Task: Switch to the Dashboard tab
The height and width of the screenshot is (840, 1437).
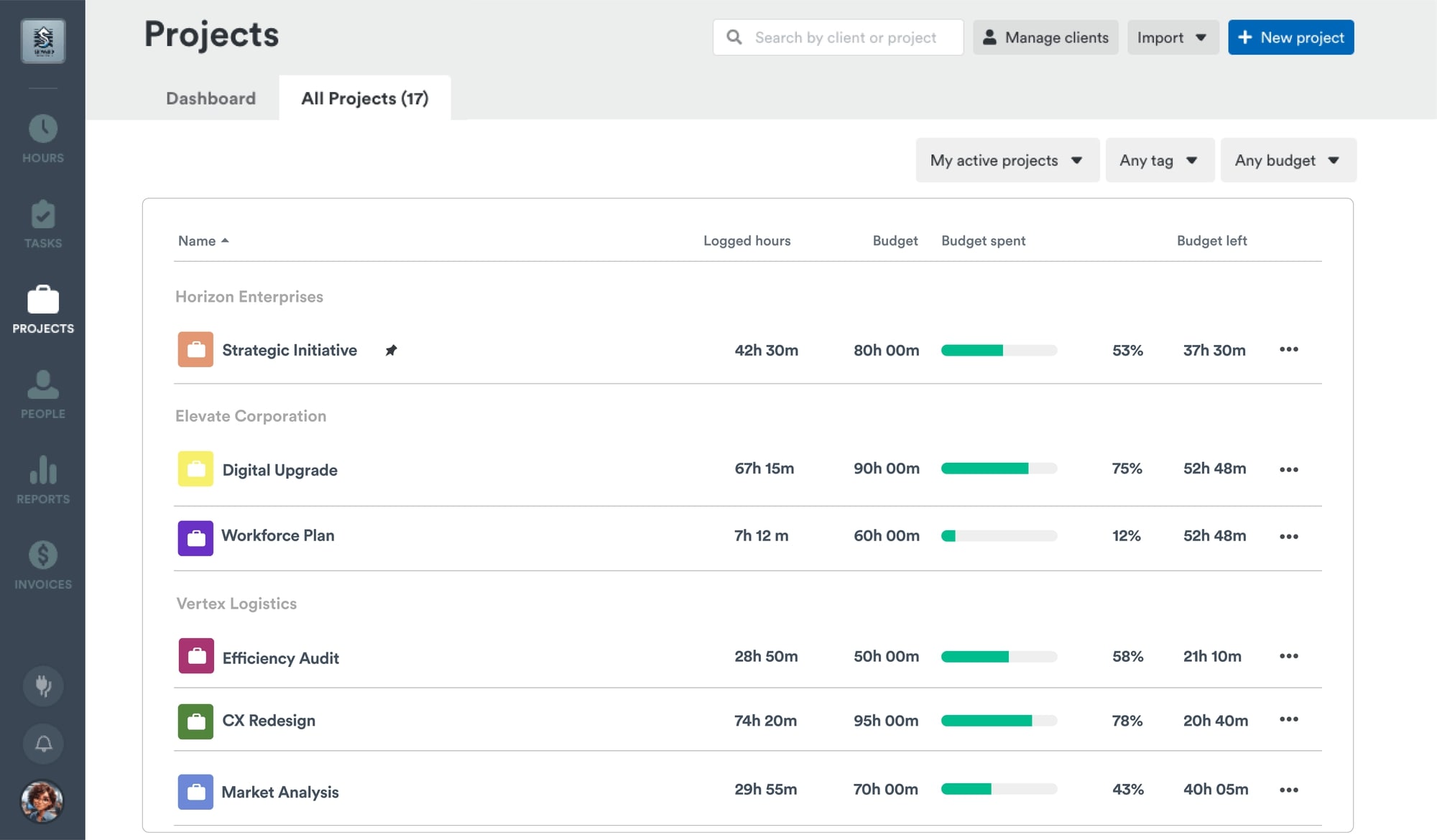Action: [x=211, y=98]
